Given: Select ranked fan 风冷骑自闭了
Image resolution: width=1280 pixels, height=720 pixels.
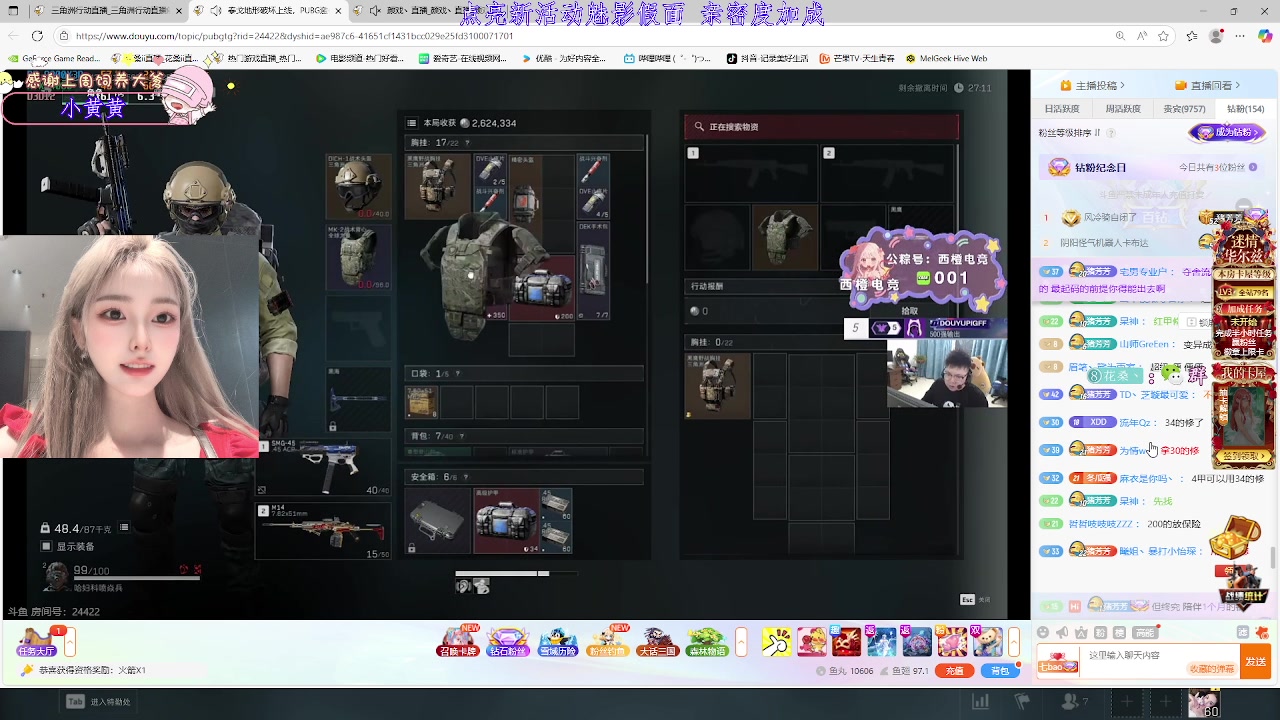Looking at the screenshot, I should pos(1110,218).
